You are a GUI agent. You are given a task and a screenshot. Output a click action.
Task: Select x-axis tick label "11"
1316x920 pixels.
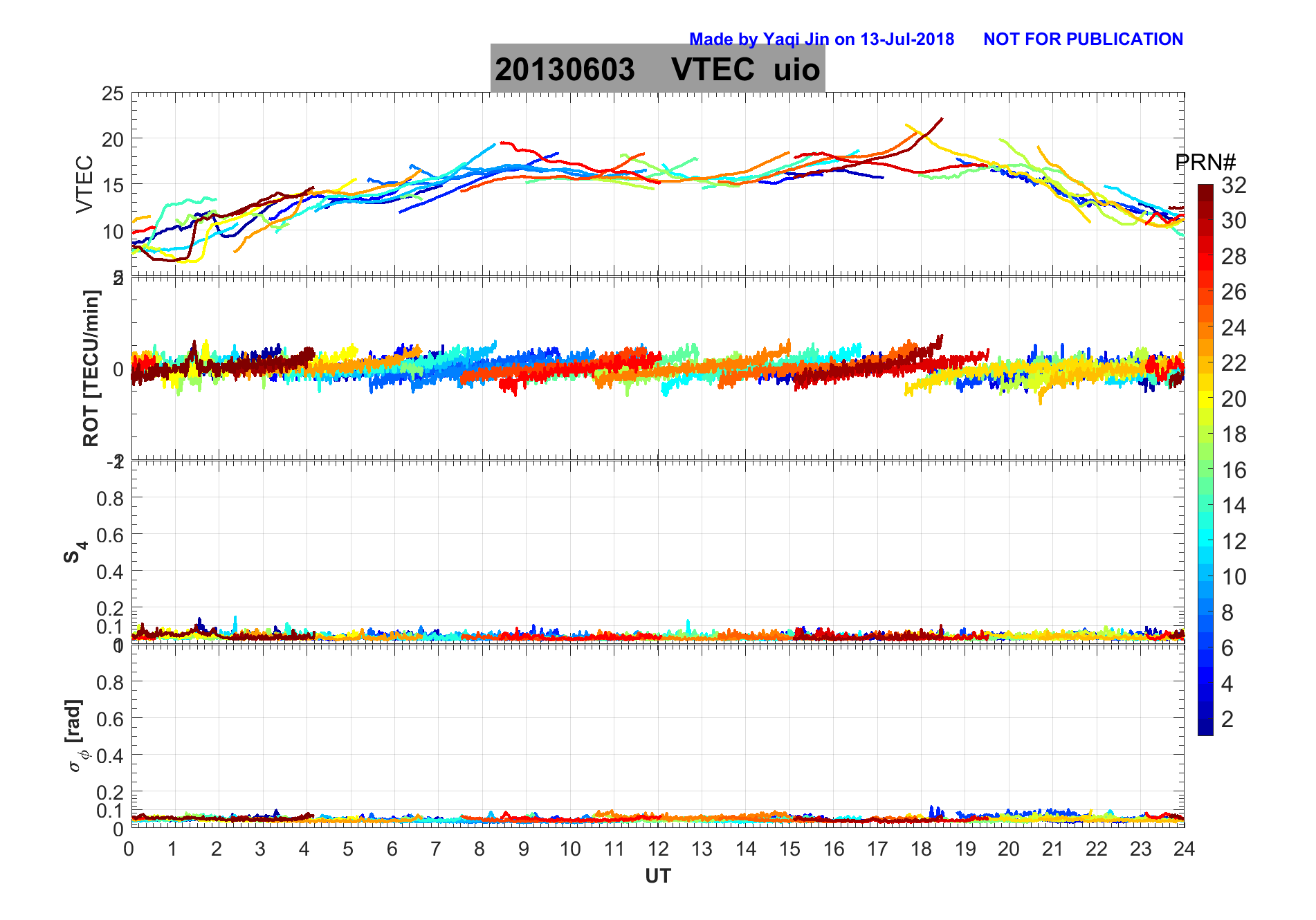[x=614, y=849]
